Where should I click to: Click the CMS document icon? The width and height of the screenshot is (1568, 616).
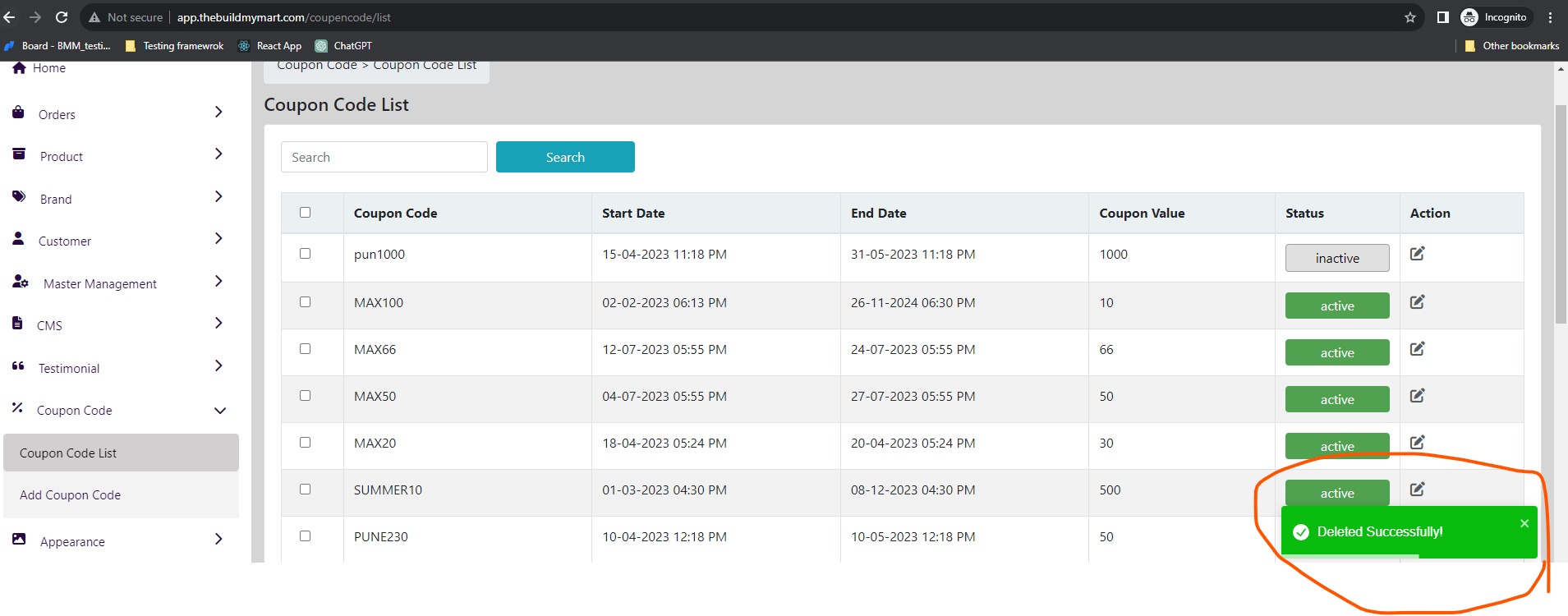pyautogui.click(x=17, y=324)
